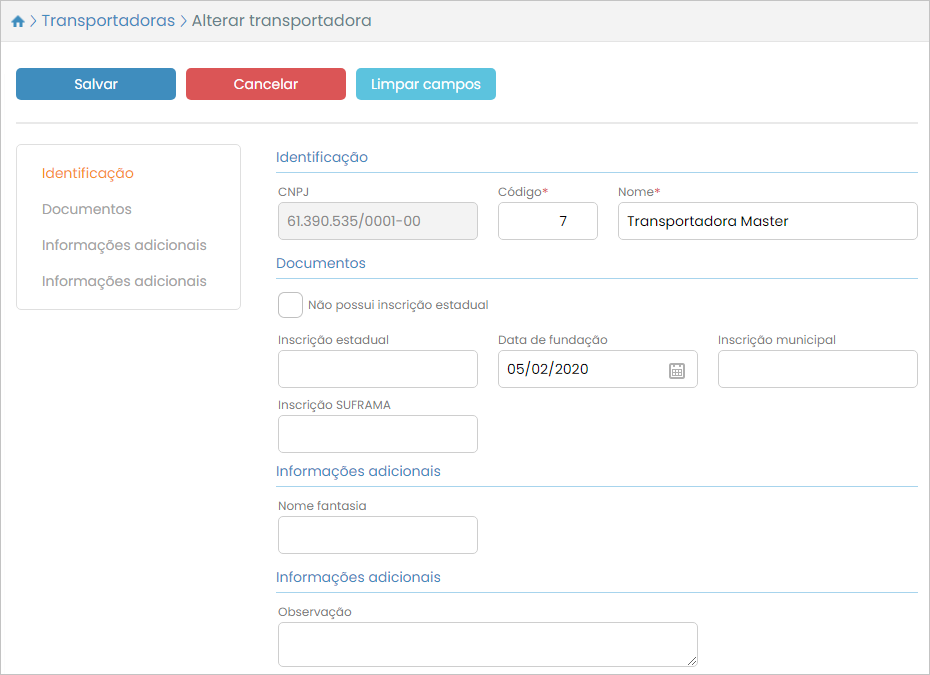The height and width of the screenshot is (675, 930).
Task: Go to Transportadoras in the breadcrumb
Action: click(x=108, y=21)
